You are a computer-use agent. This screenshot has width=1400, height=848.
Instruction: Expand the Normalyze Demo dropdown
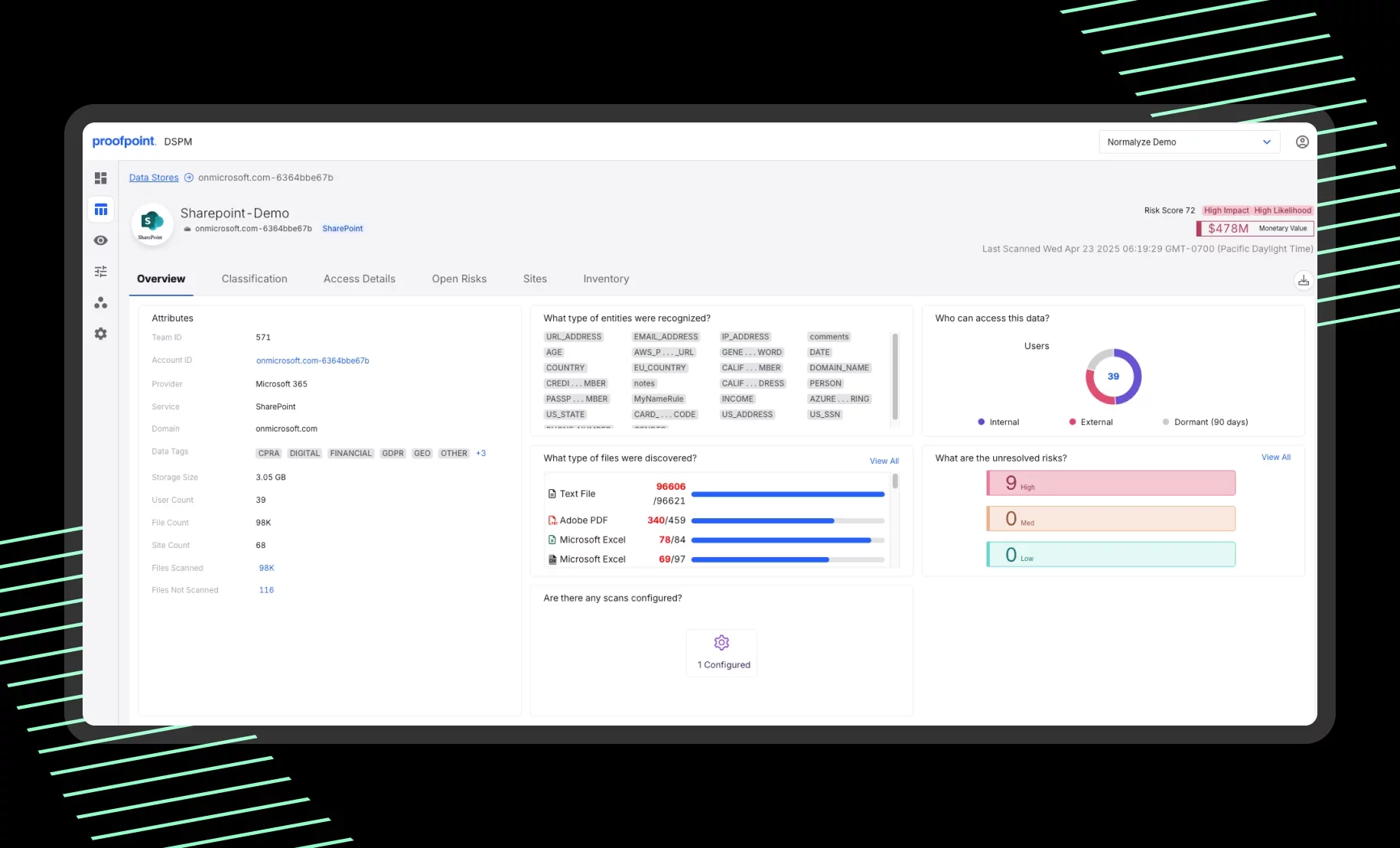pos(1189,142)
